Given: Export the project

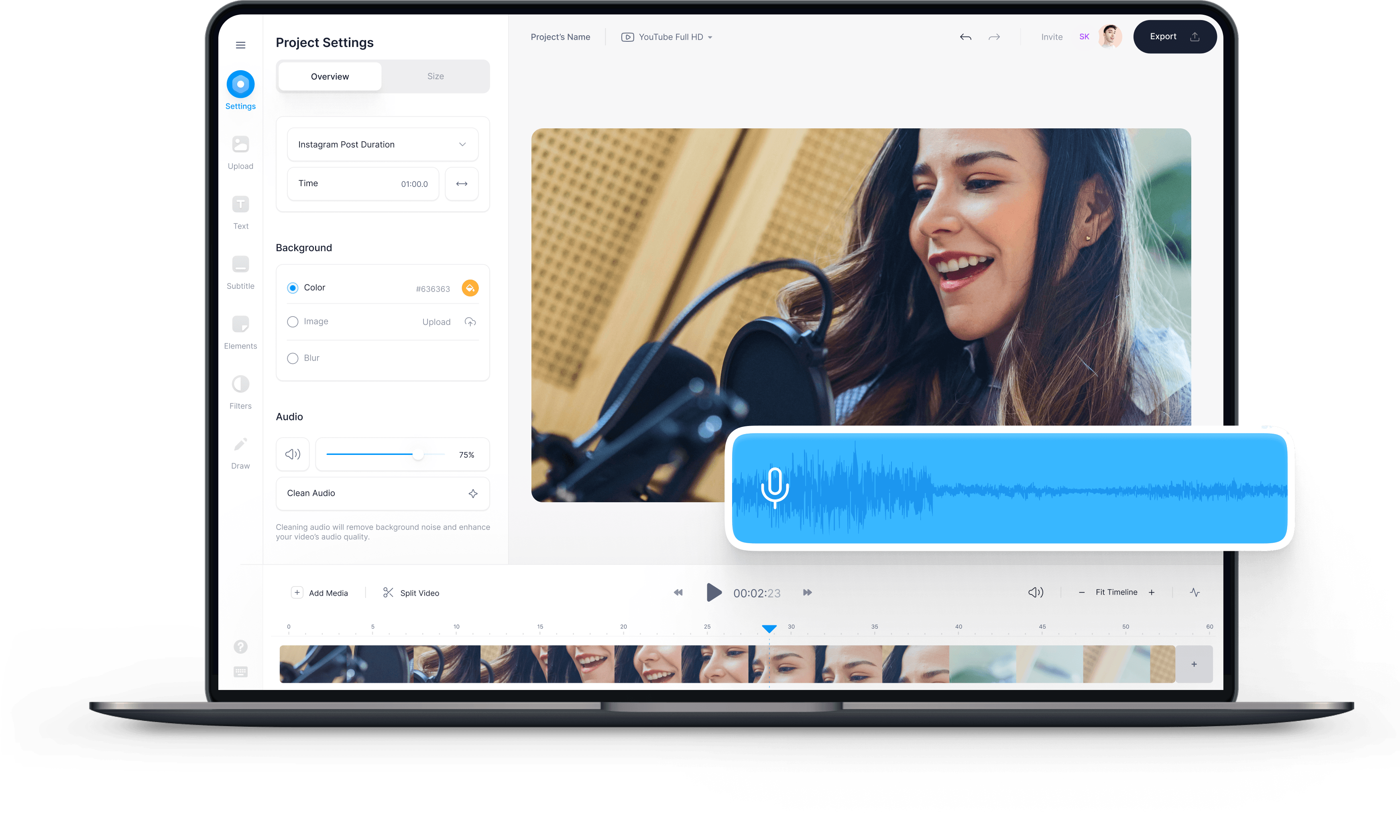Looking at the screenshot, I should pos(1174,36).
